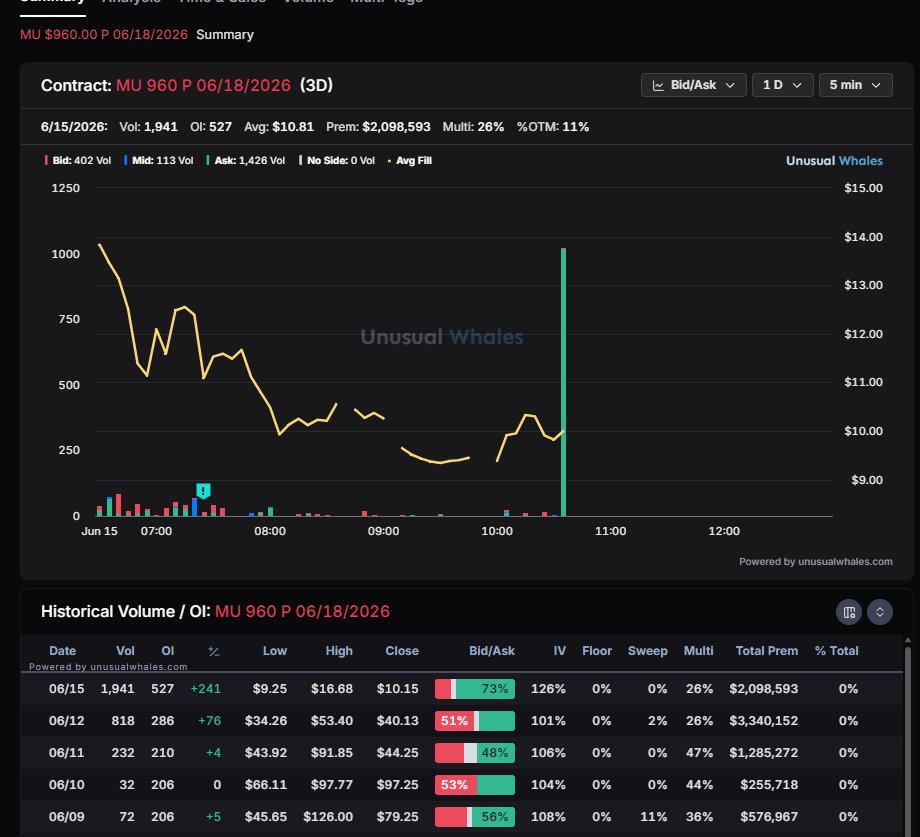Click the Prem: $2,098,593 stat in header
This screenshot has width=920, height=837.
tap(378, 127)
